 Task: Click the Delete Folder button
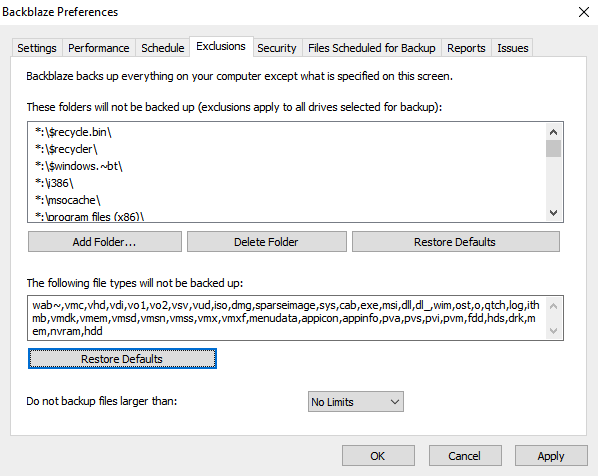coord(267,242)
